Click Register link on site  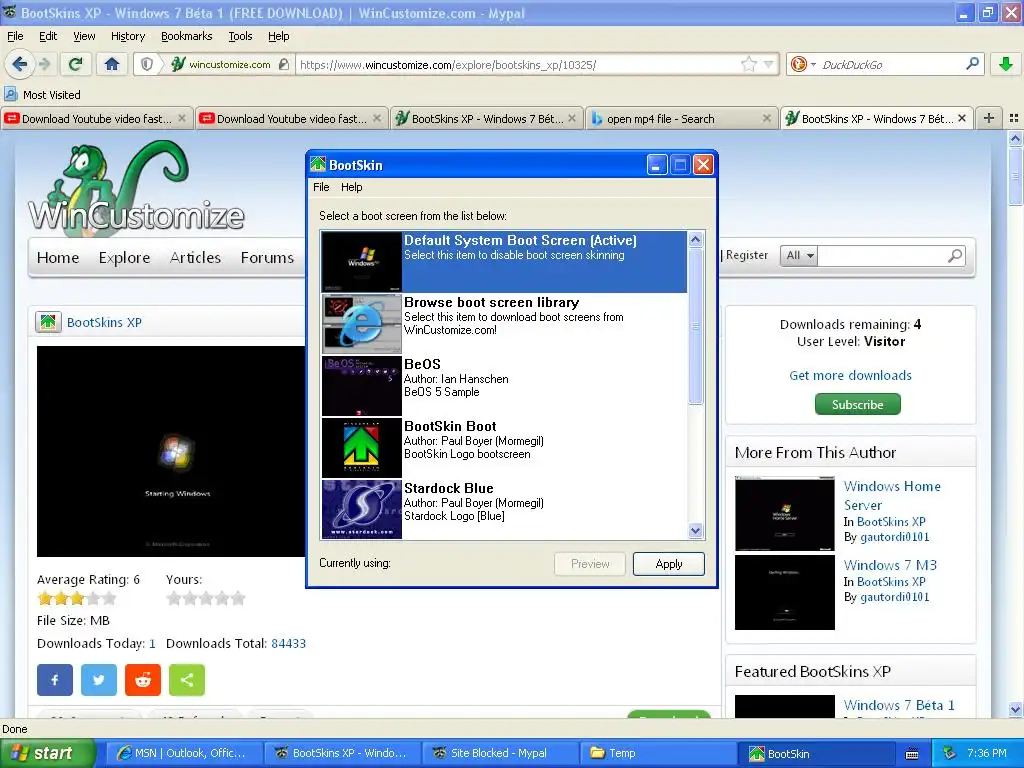tap(746, 255)
